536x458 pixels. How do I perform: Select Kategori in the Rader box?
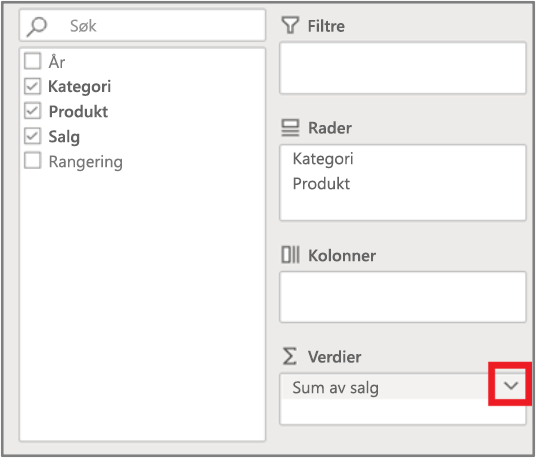click(x=323, y=159)
